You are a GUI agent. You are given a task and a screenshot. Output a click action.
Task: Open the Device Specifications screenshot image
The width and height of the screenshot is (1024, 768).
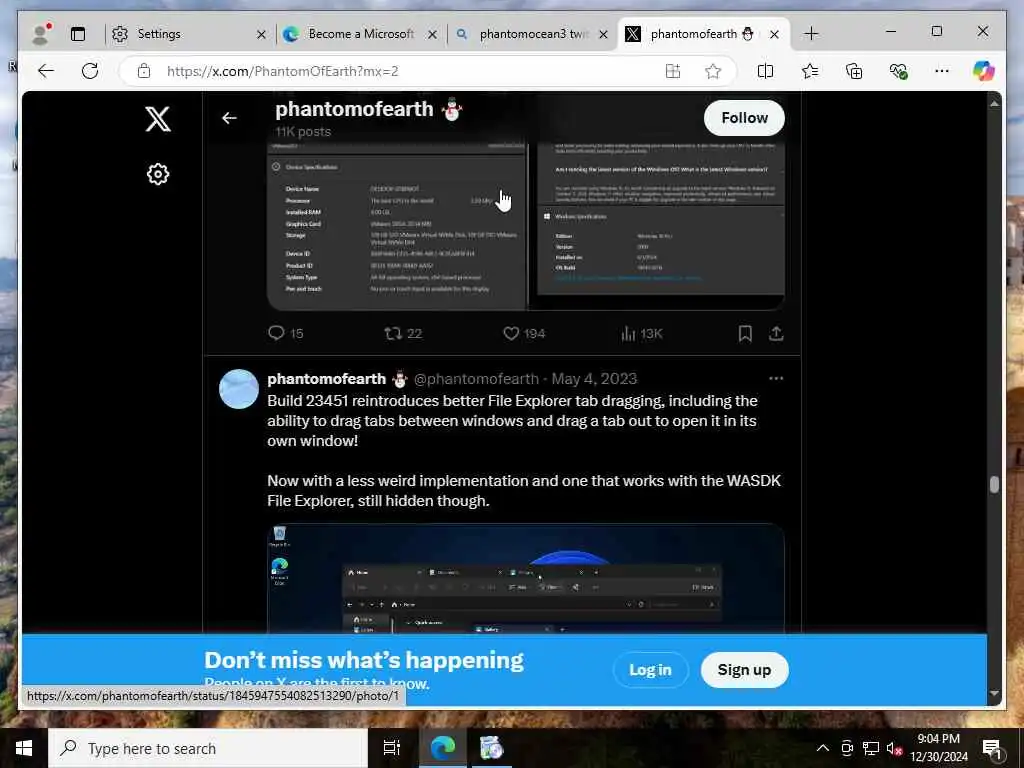[x=397, y=226]
